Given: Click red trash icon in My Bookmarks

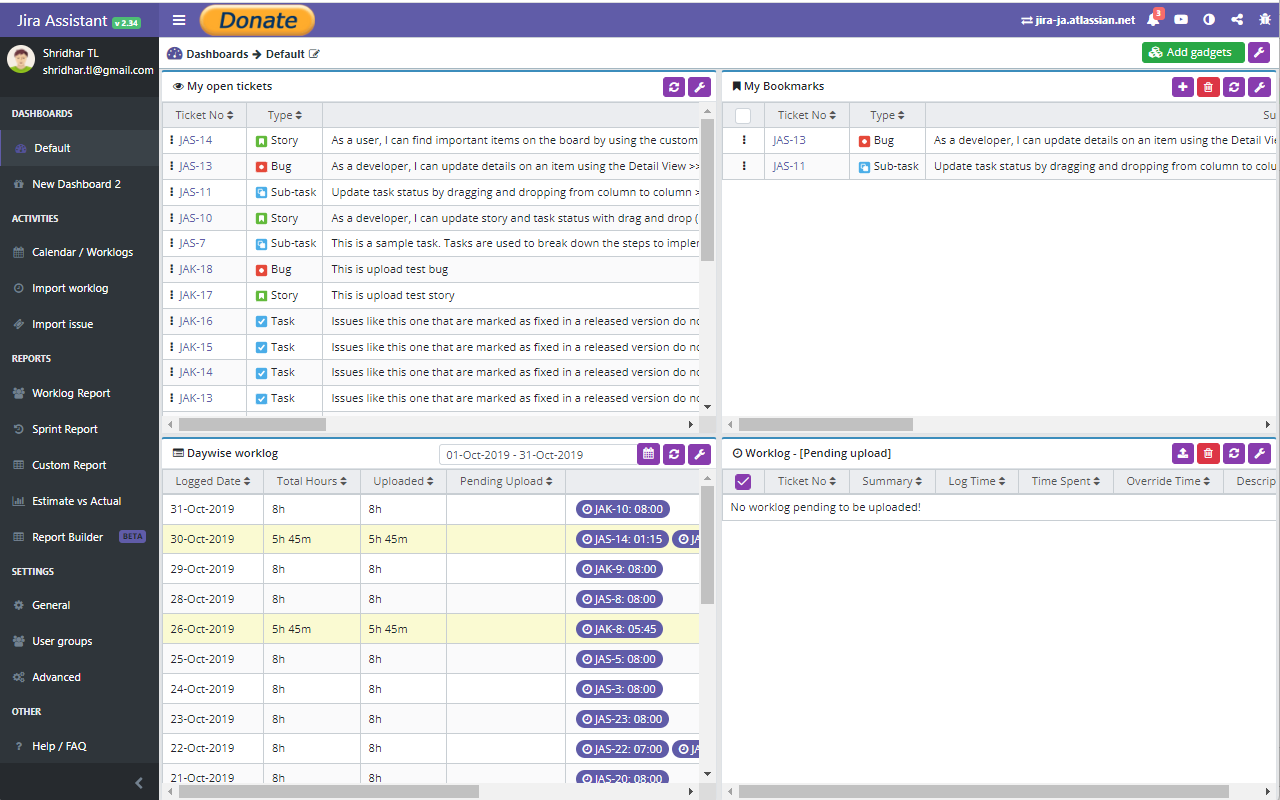Looking at the screenshot, I should point(1208,87).
